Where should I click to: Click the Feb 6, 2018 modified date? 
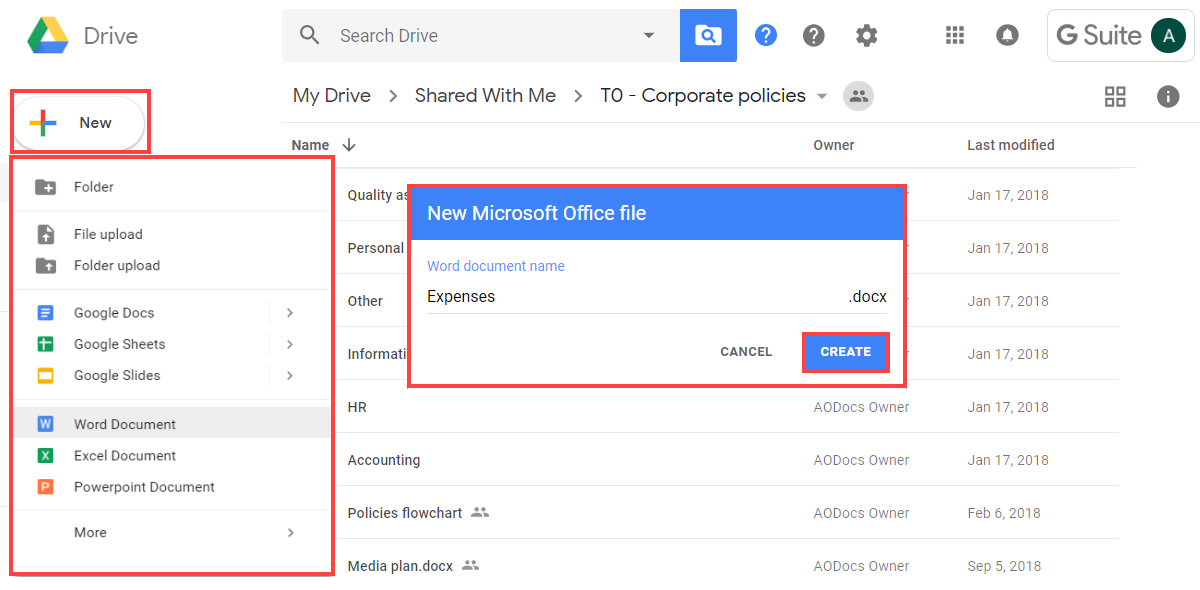(1004, 513)
